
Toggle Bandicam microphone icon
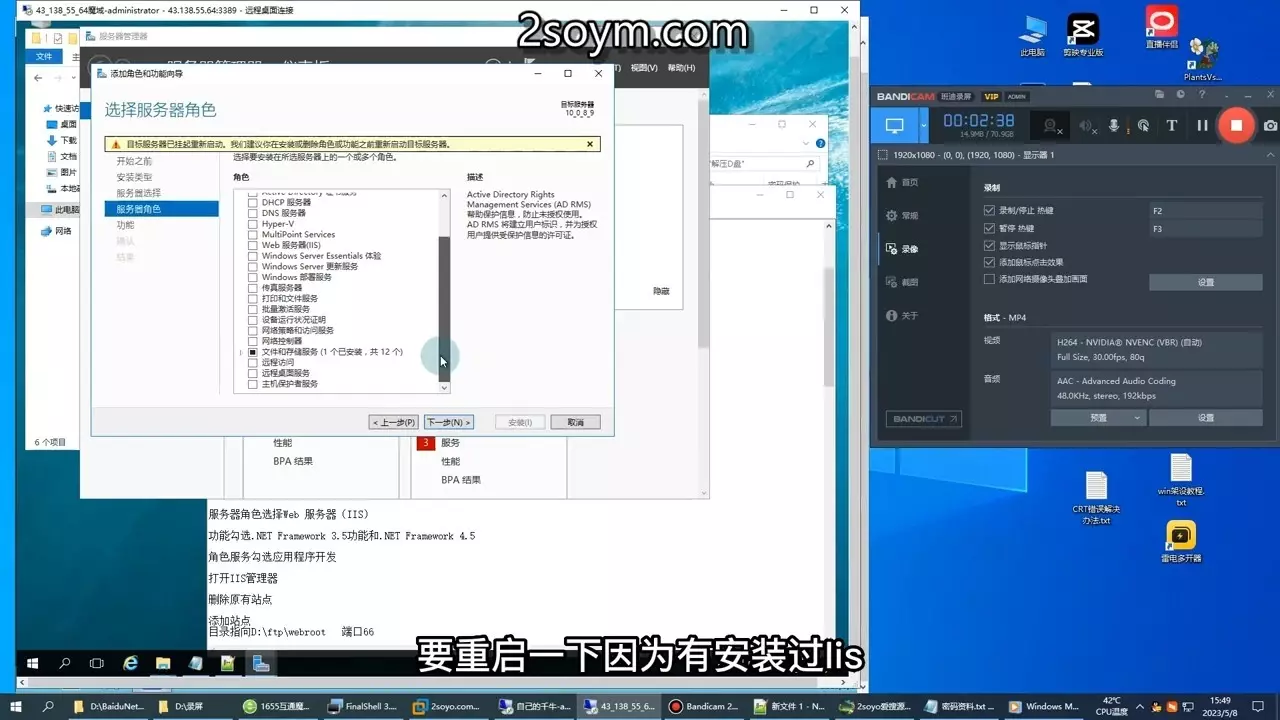(x=1114, y=125)
